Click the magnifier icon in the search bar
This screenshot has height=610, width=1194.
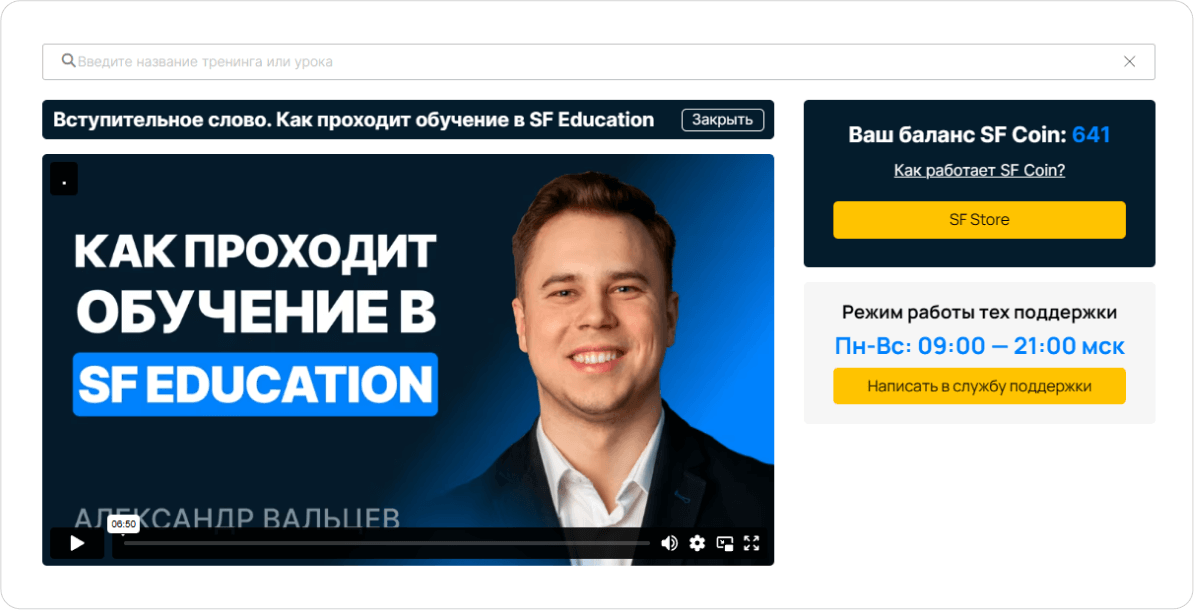pos(69,61)
